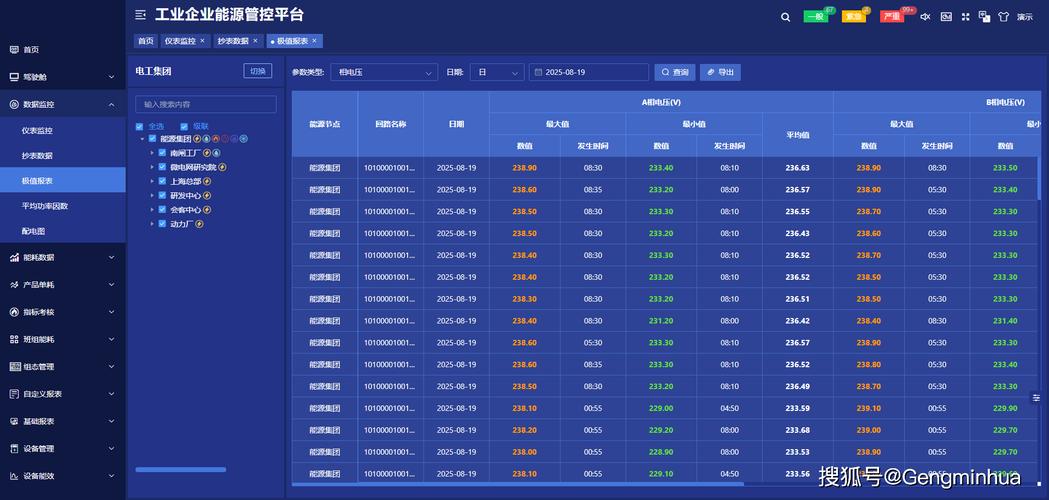Uncheck the 研发中心 checkbox
Screen dimensions: 1049x500
point(162,195)
